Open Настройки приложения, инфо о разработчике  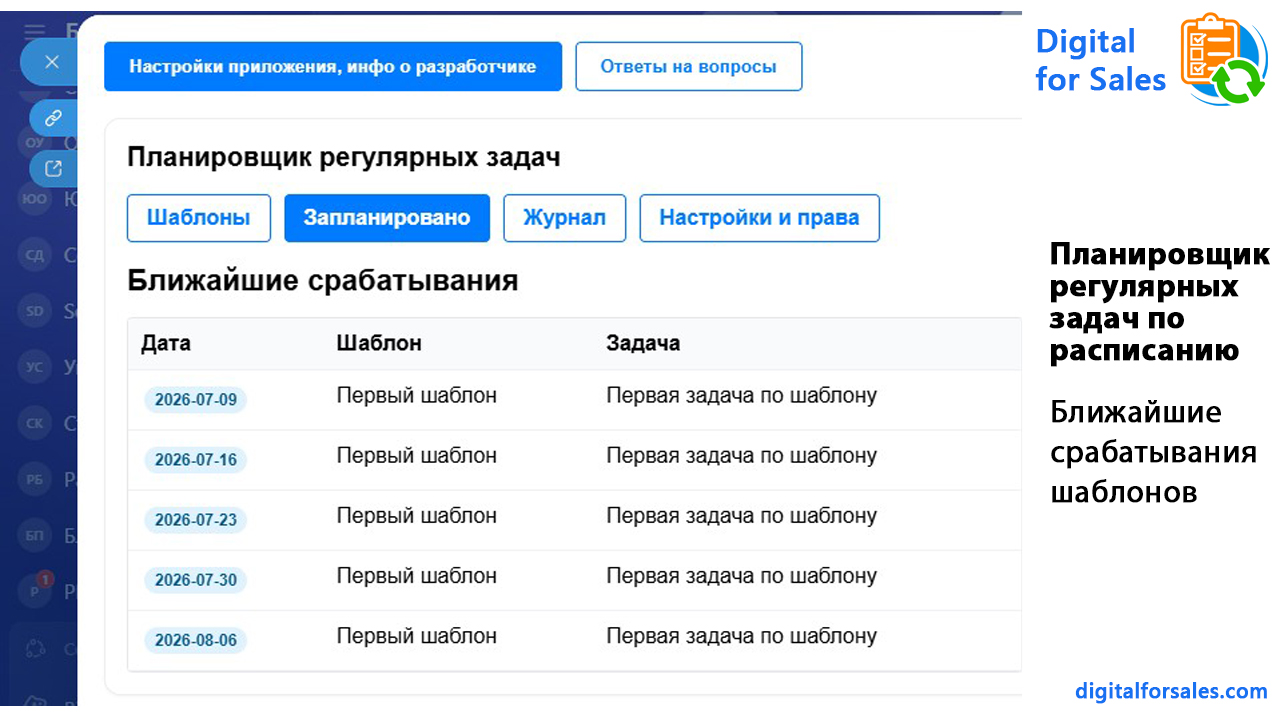coord(333,67)
